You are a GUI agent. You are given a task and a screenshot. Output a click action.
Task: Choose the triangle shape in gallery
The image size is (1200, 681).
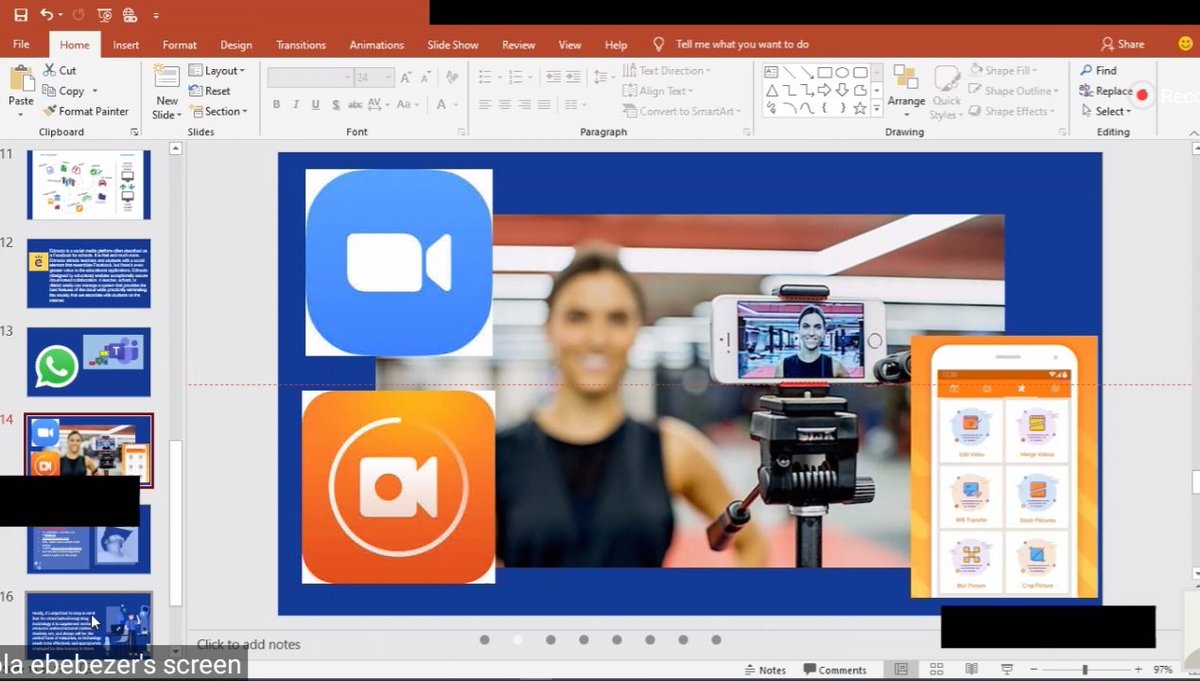click(x=771, y=90)
